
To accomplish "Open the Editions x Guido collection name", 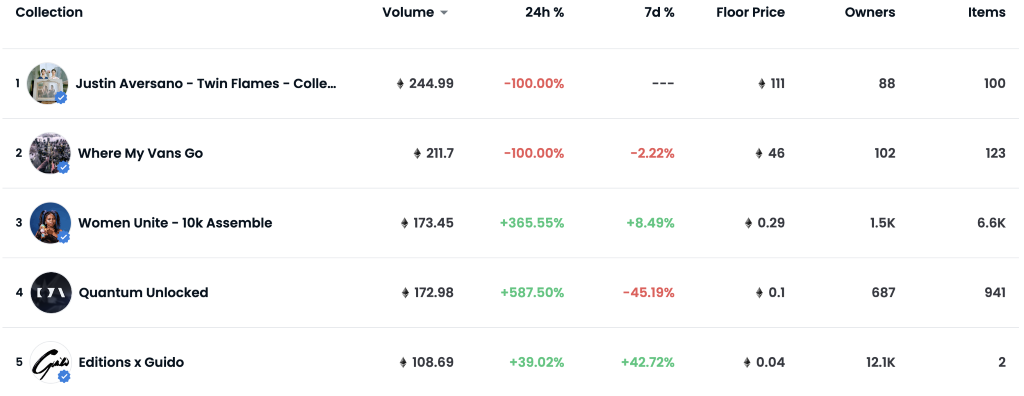I will (131, 362).
